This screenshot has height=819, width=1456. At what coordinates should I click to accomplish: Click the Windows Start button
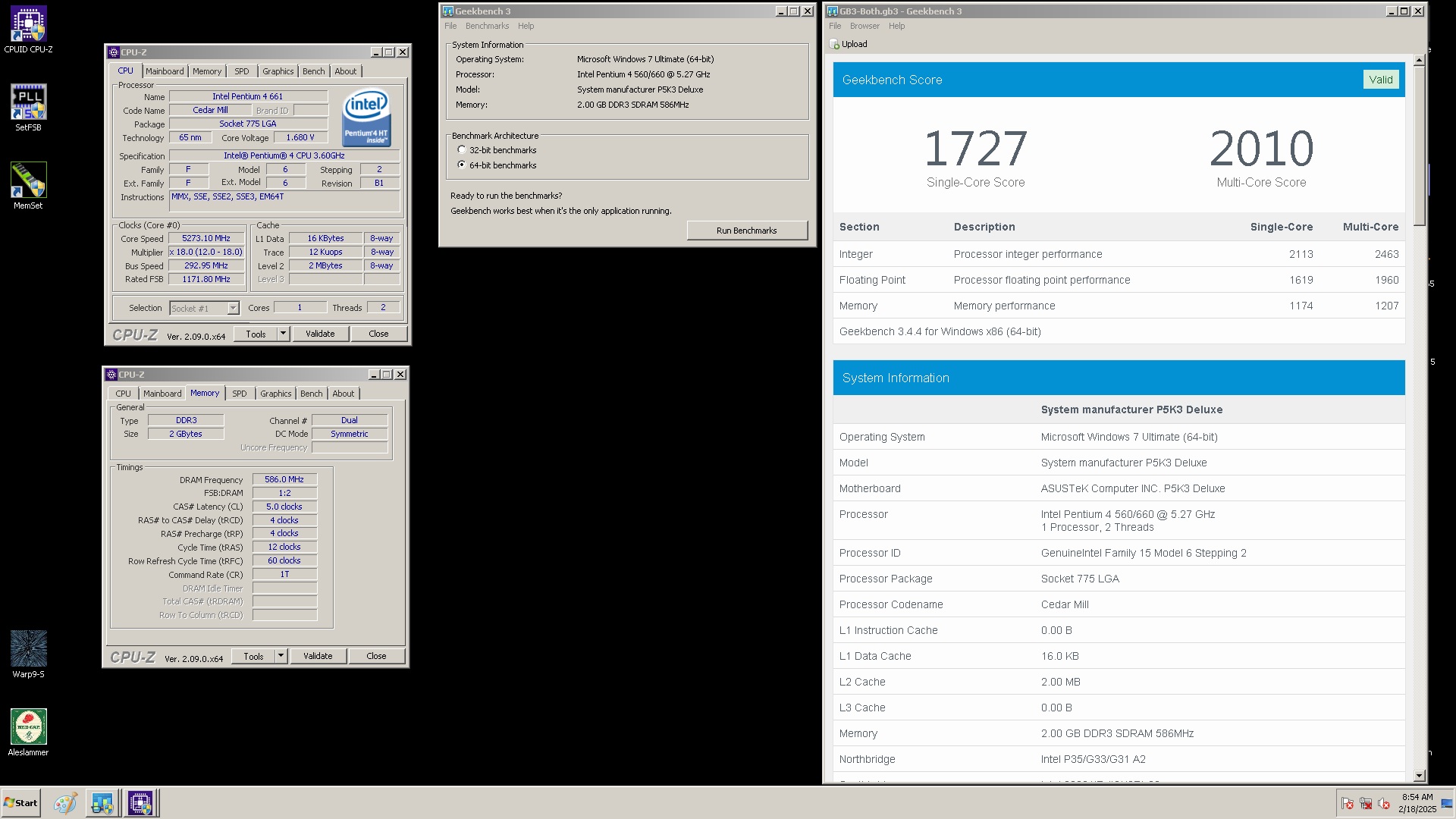tap(21, 803)
